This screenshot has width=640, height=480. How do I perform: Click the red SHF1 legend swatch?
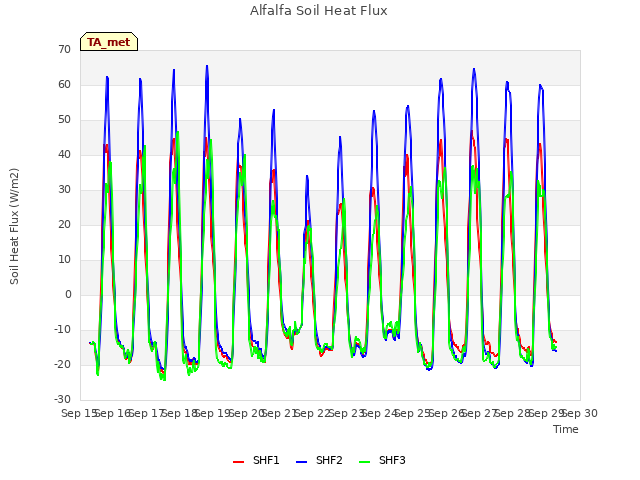click(x=238, y=462)
